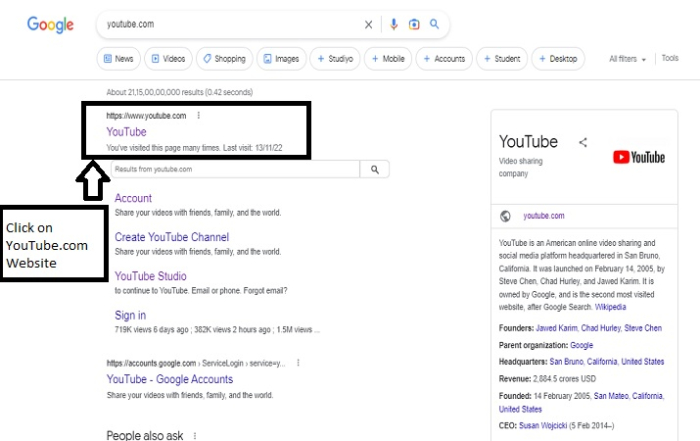Image resolution: width=700 pixels, height=441 pixels.
Task: Click the results count text
Action: [x=179, y=92]
